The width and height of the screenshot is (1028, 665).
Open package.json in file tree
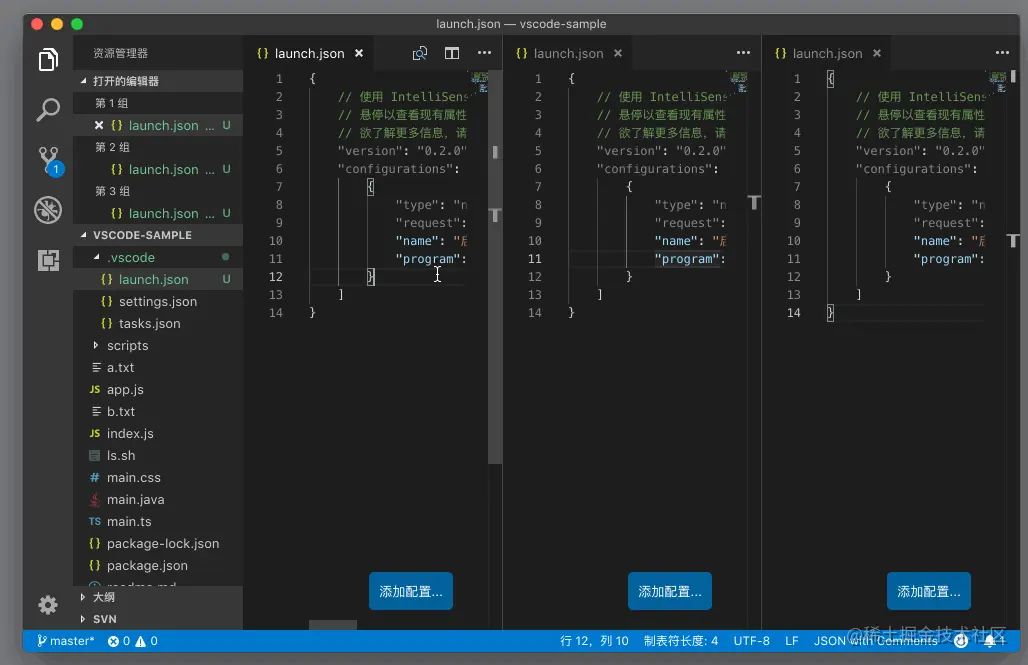click(158, 565)
